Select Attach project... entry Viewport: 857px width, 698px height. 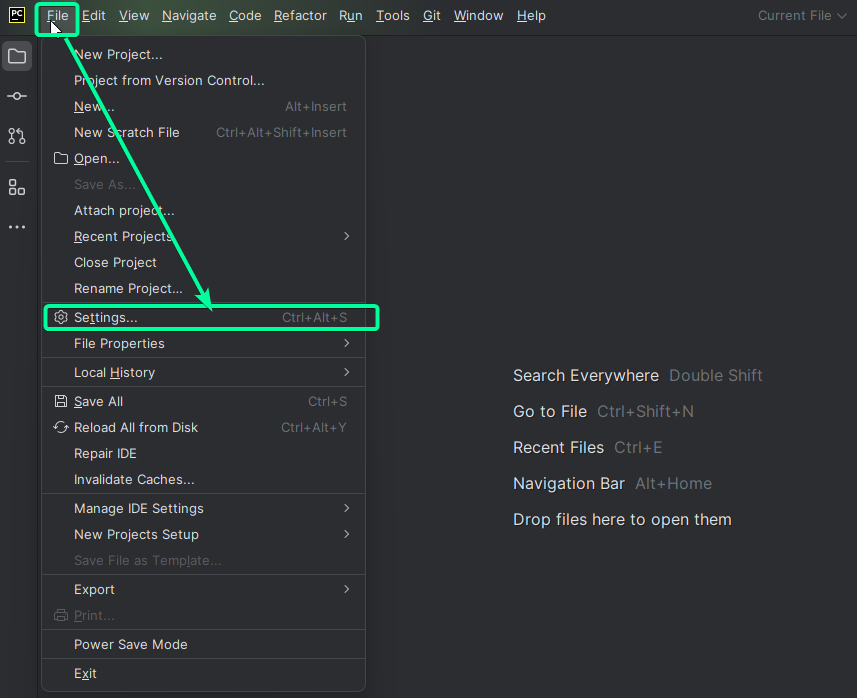point(203,210)
